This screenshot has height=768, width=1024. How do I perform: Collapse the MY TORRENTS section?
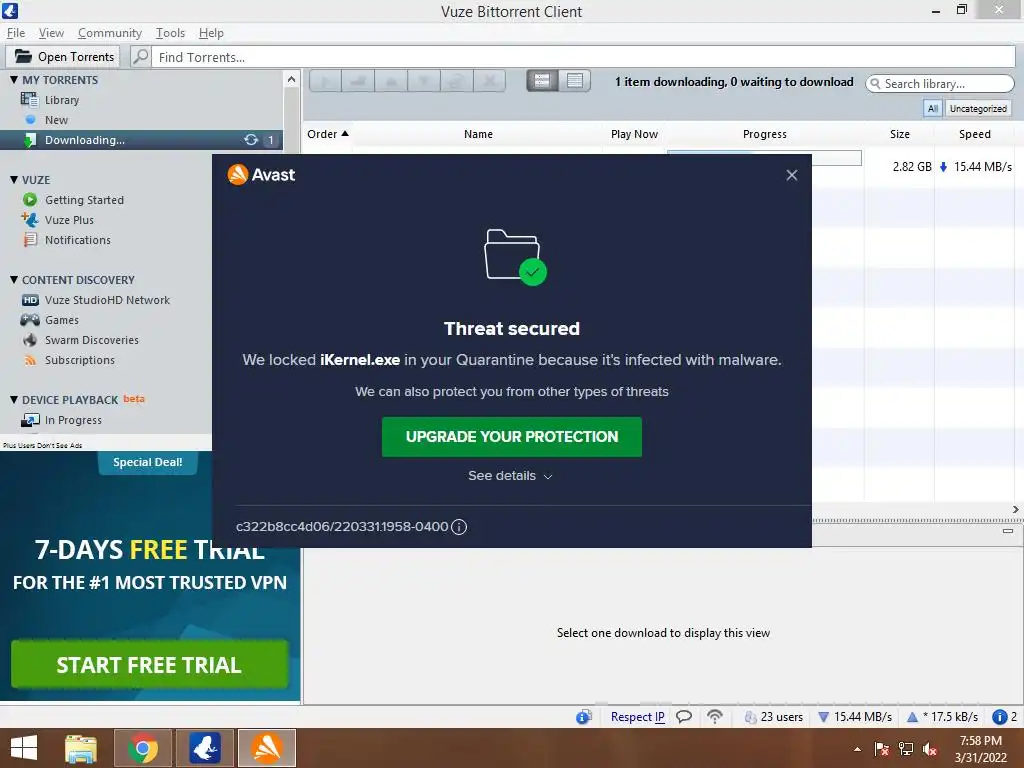(14, 80)
